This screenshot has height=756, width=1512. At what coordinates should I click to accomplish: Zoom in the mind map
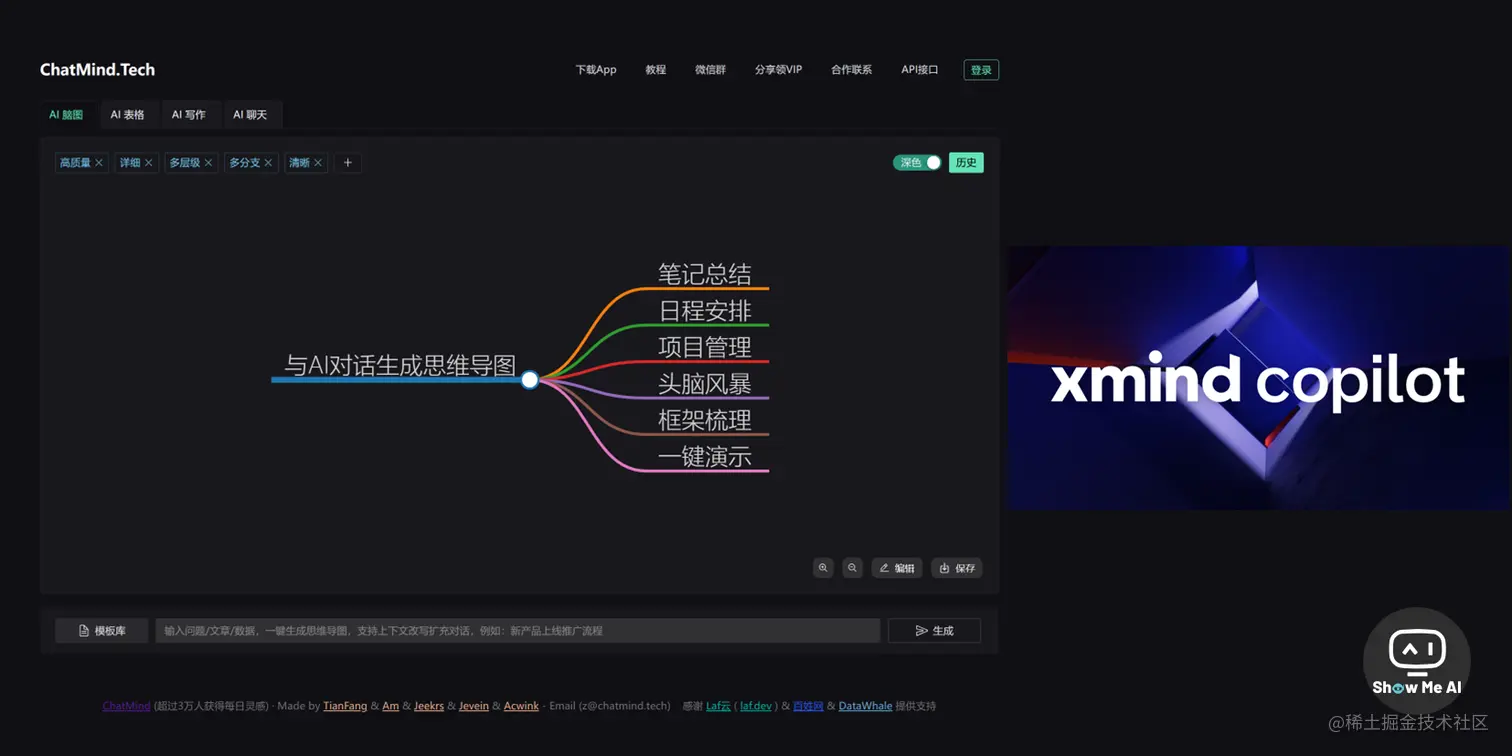coord(823,568)
